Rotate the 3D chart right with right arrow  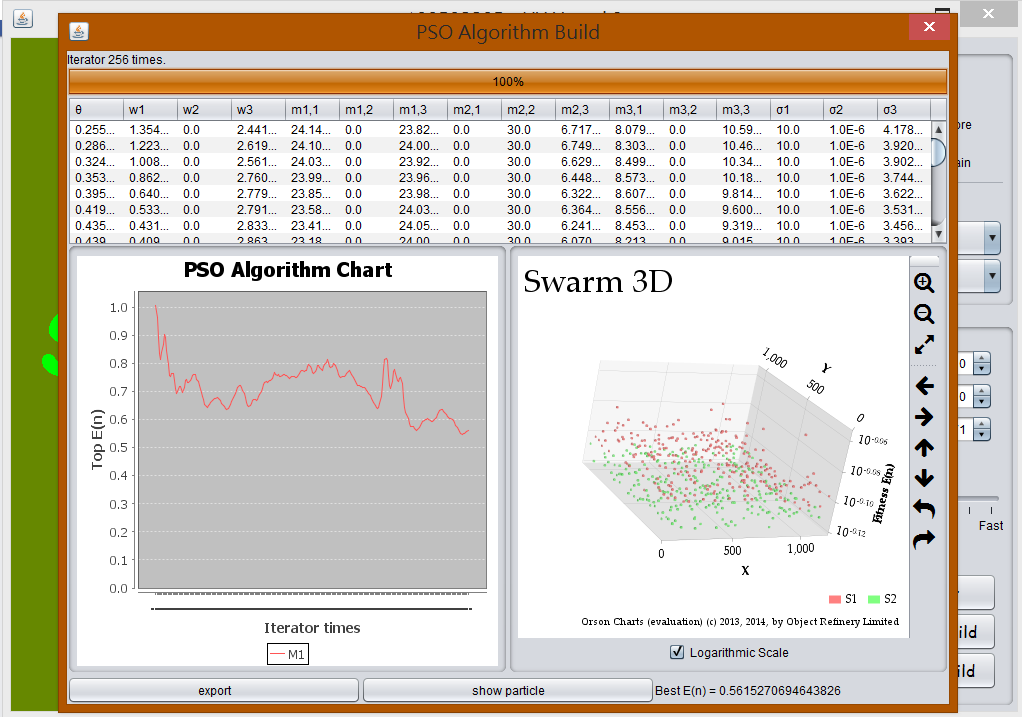(x=924, y=417)
